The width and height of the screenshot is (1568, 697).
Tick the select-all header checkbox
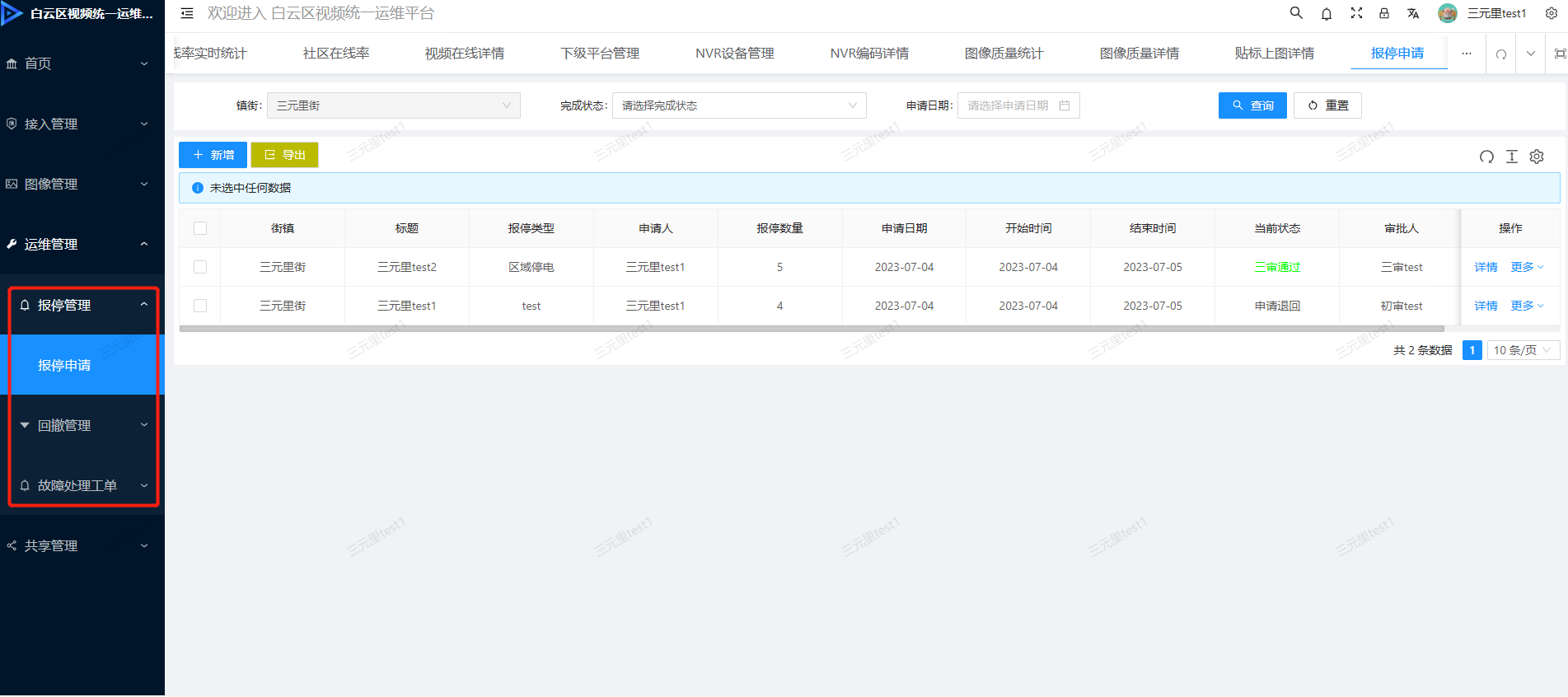200,228
